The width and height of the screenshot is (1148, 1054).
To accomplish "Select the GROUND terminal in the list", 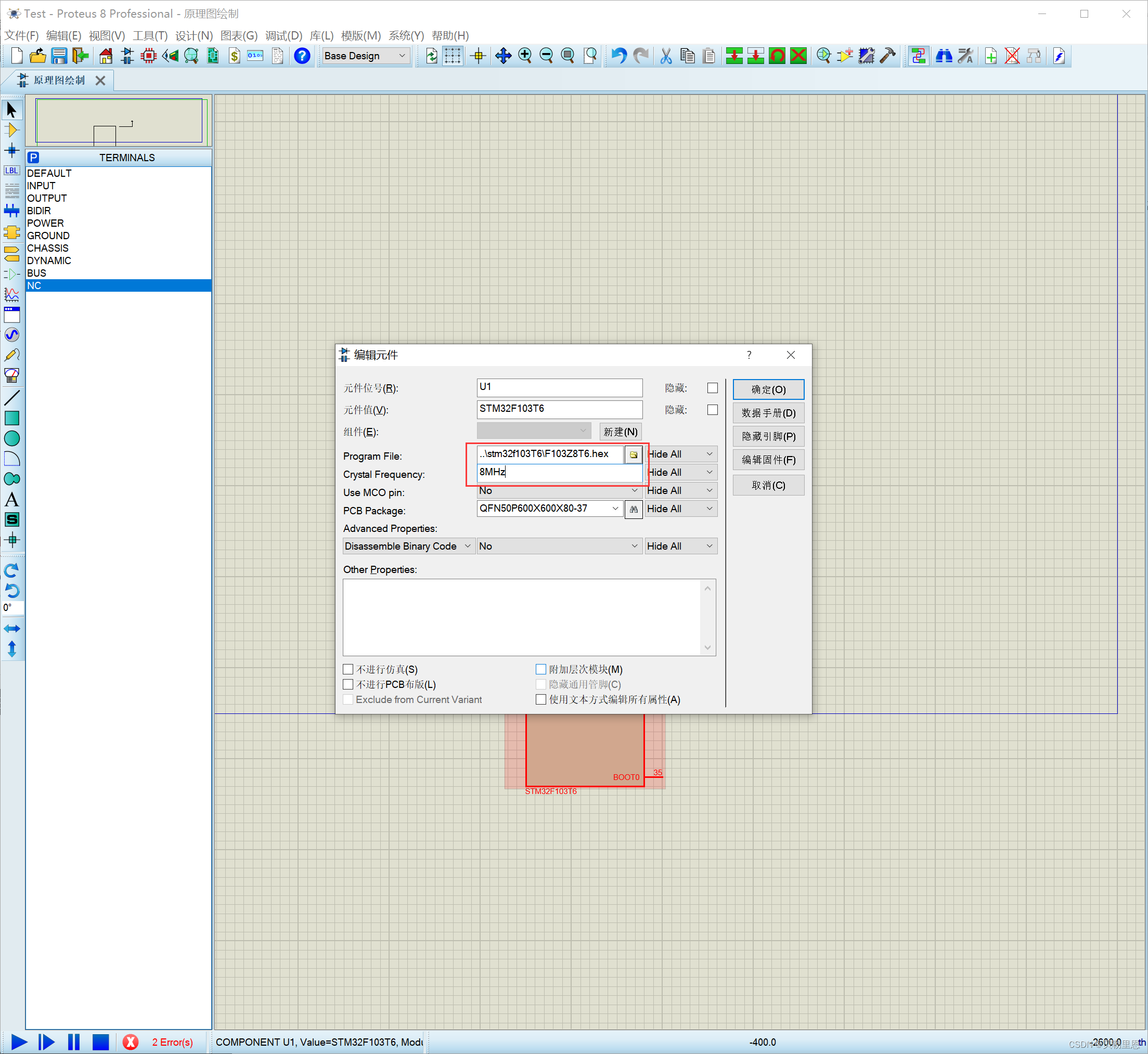I will (48, 236).
